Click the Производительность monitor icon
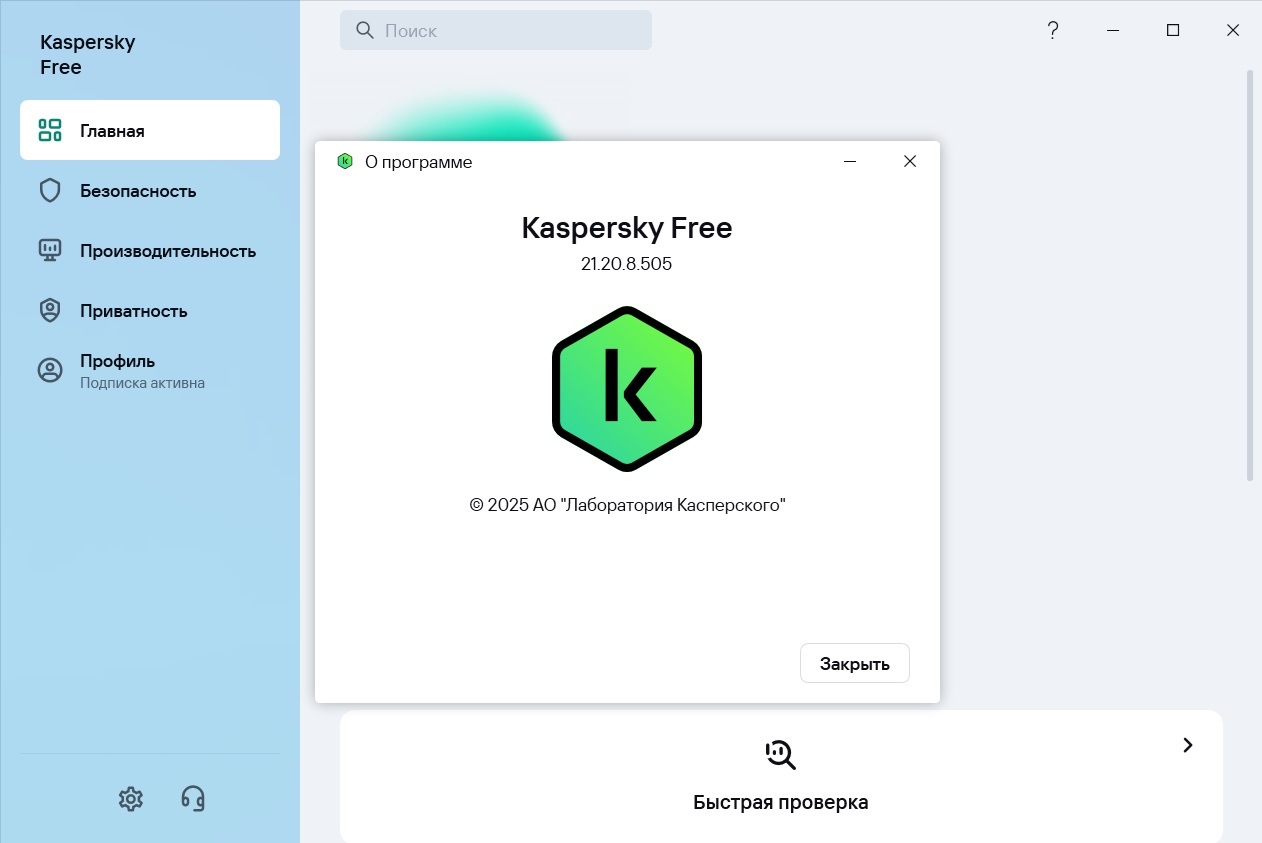Screen dimensions: 1262x843 point(50,250)
